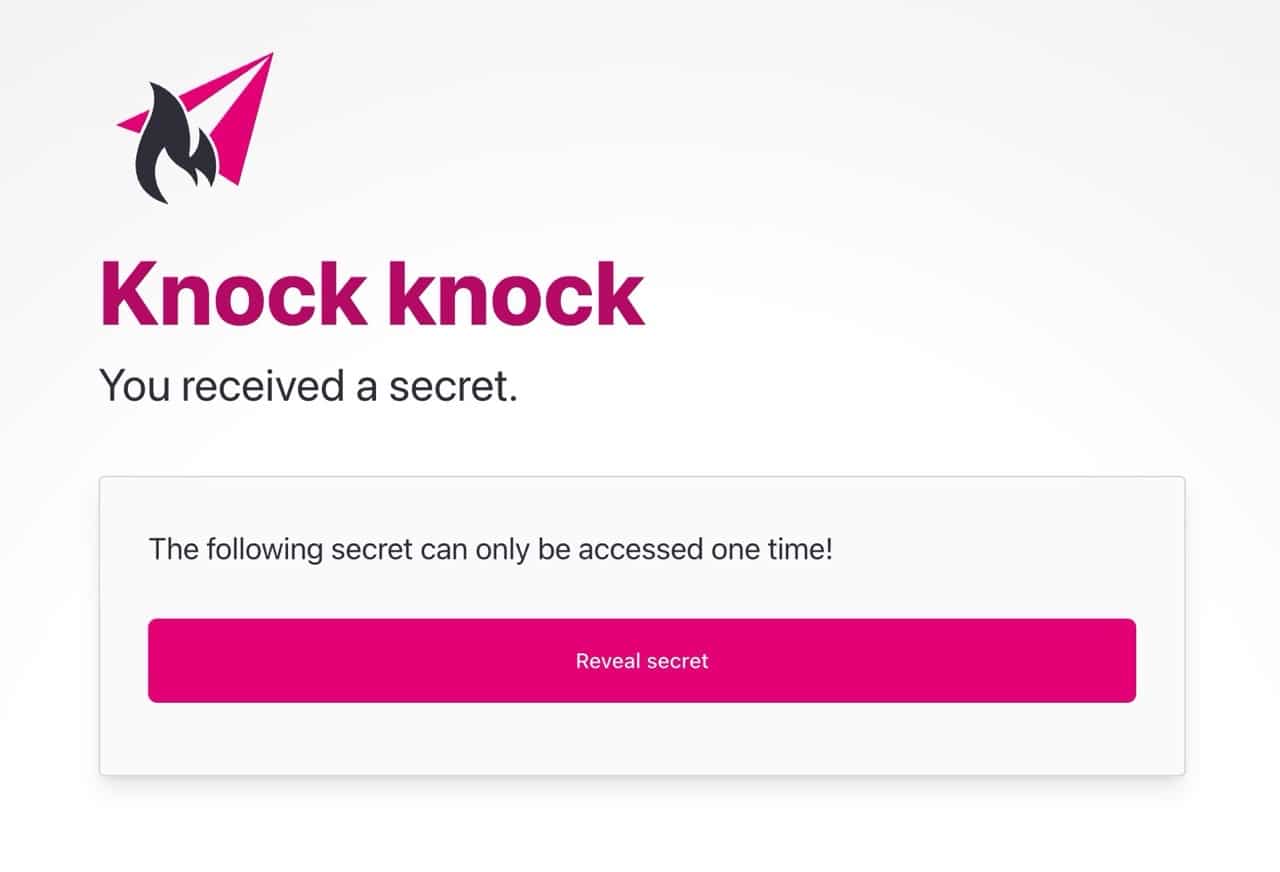Click the empty card area below the button

(x=642, y=738)
